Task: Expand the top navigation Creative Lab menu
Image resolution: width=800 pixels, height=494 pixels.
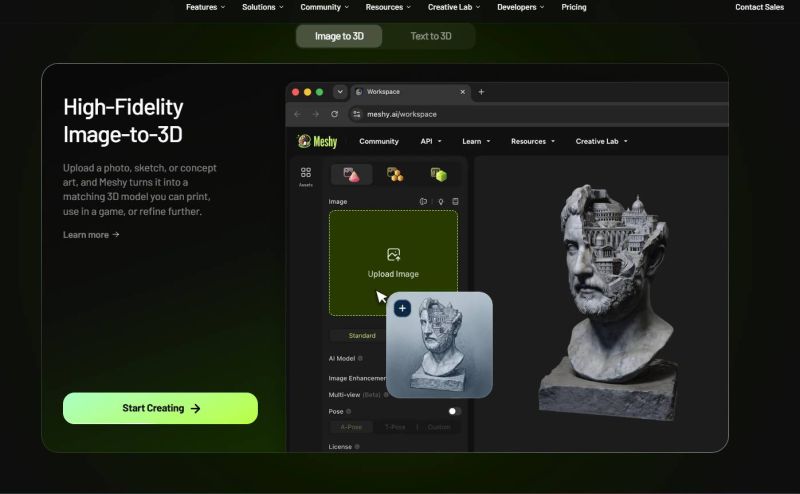Action: pyautogui.click(x=454, y=7)
